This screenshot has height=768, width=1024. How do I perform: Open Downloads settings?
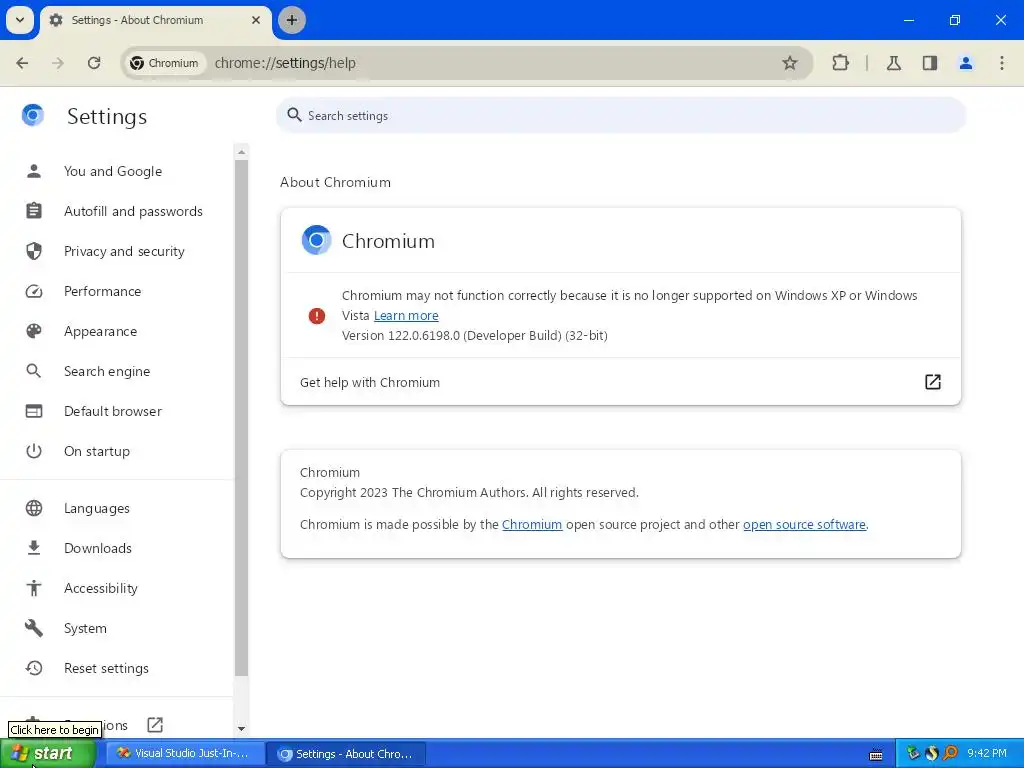click(98, 548)
